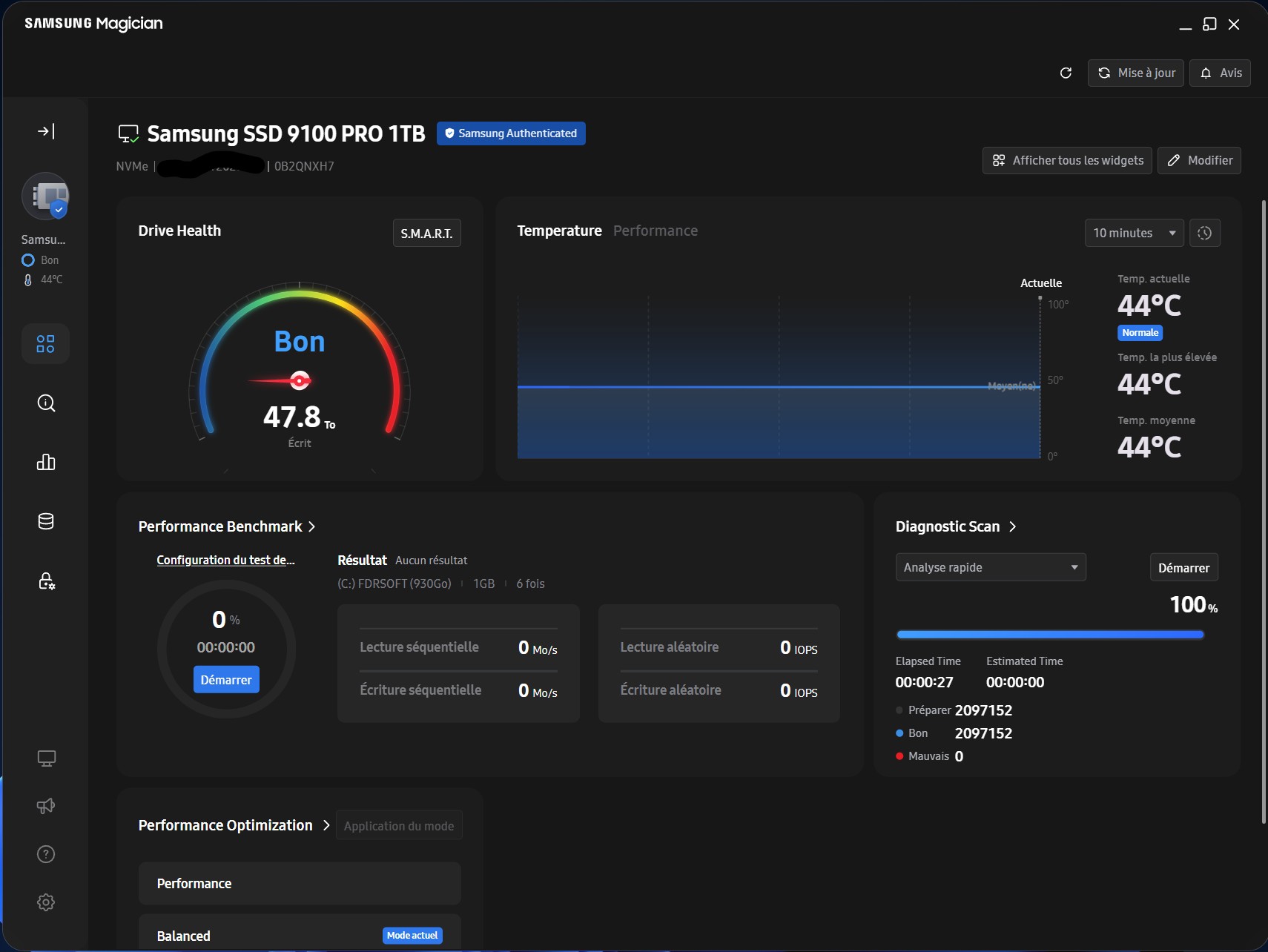Viewport: 1268px width, 952px height.
Task: Select the Performance optimization mode
Action: (x=300, y=883)
